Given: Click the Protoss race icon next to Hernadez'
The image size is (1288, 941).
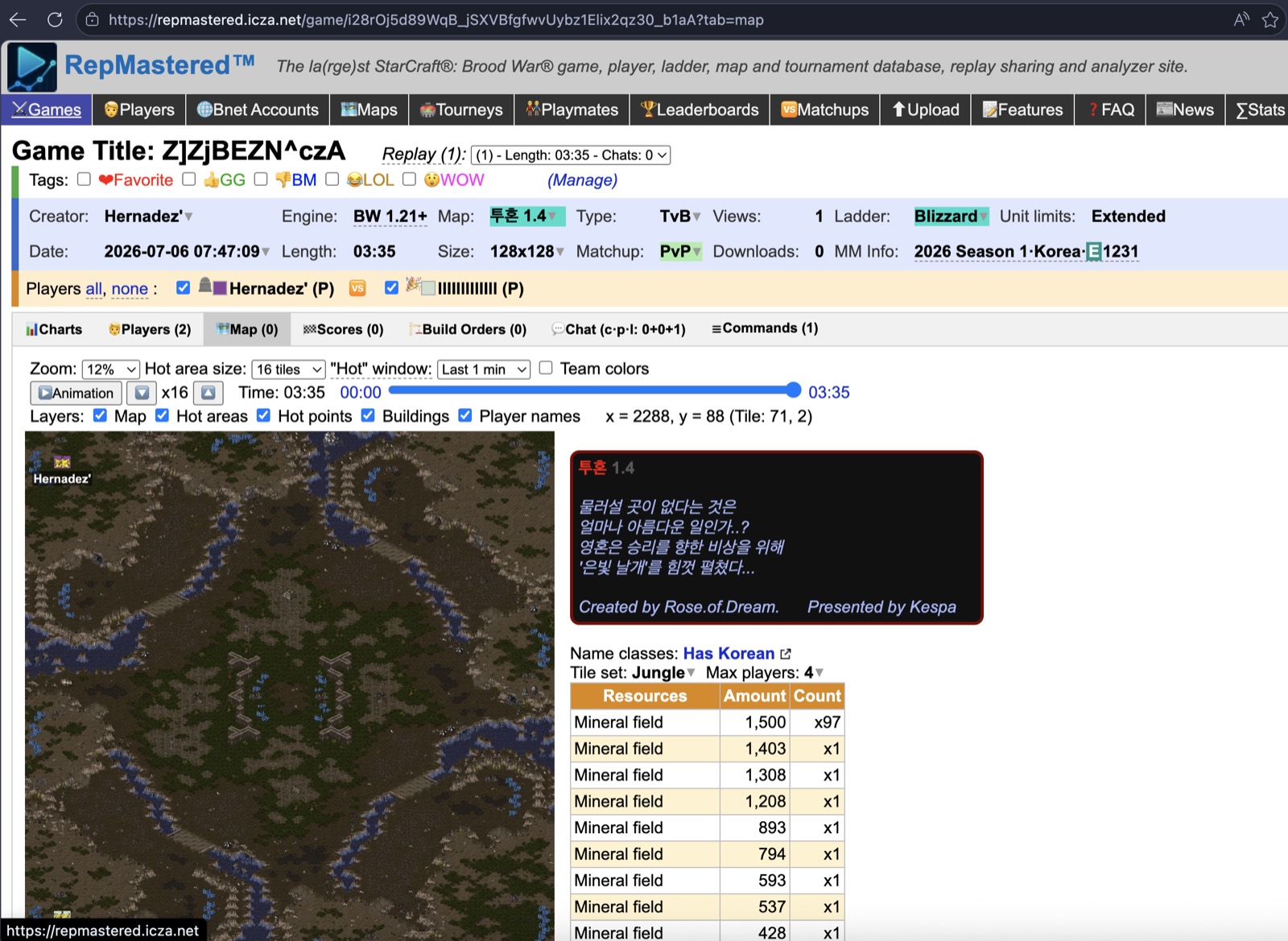Looking at the screenshot, I should (205, 286).
